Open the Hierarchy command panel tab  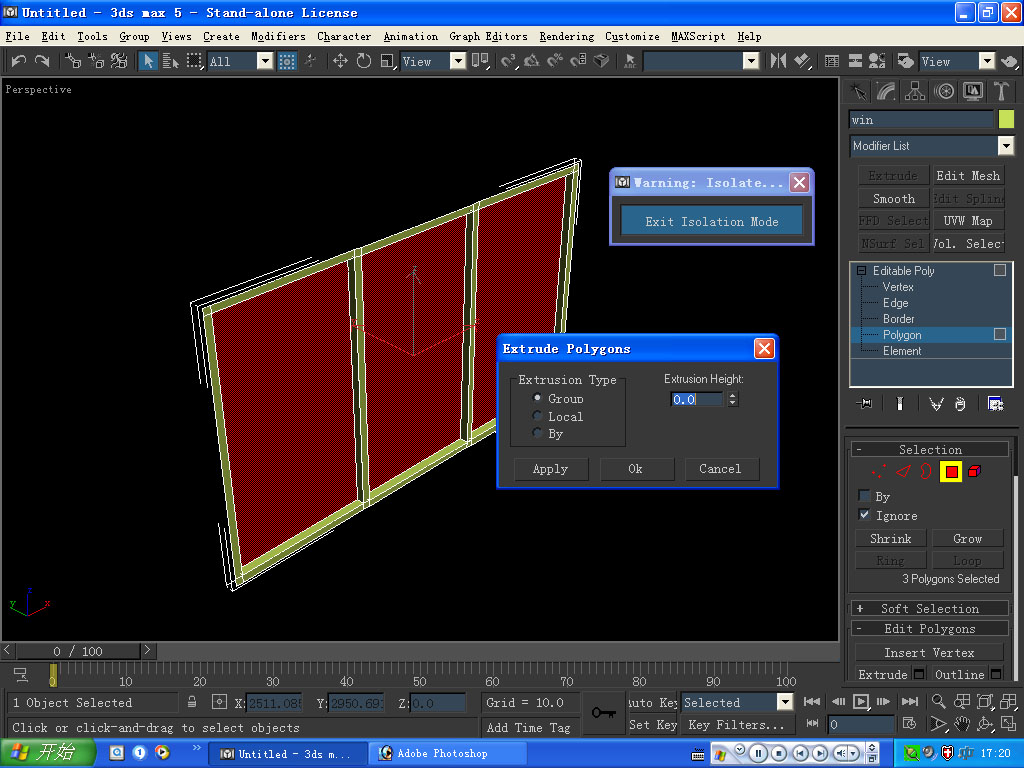tap(915, 92)
